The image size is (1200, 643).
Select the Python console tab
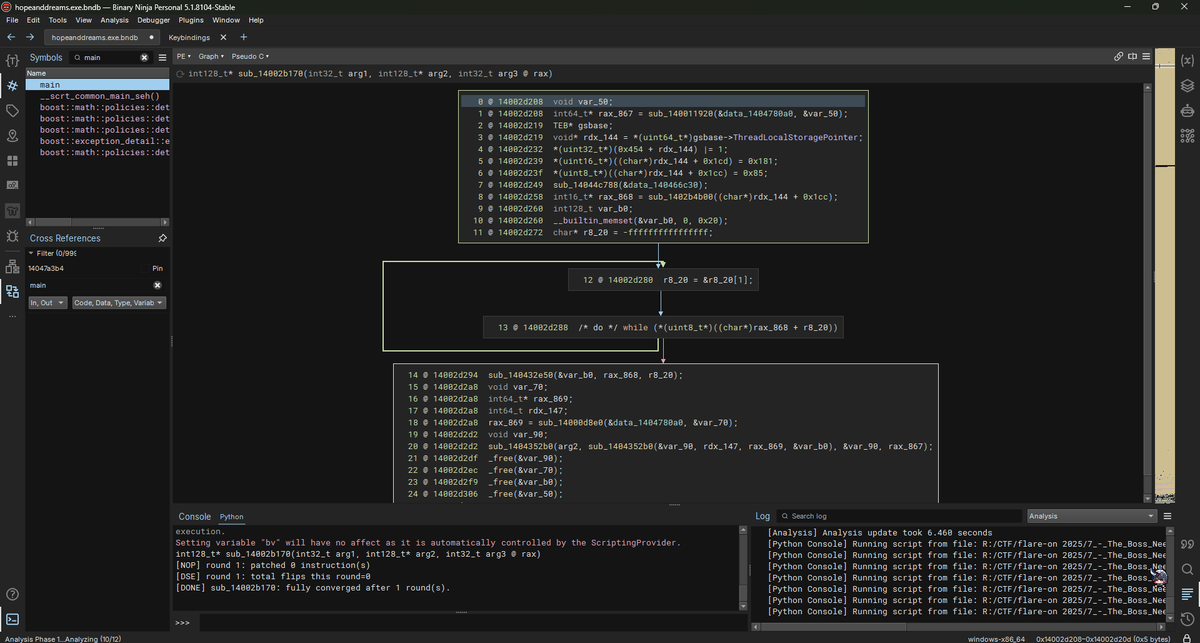(x=232, y=517)
